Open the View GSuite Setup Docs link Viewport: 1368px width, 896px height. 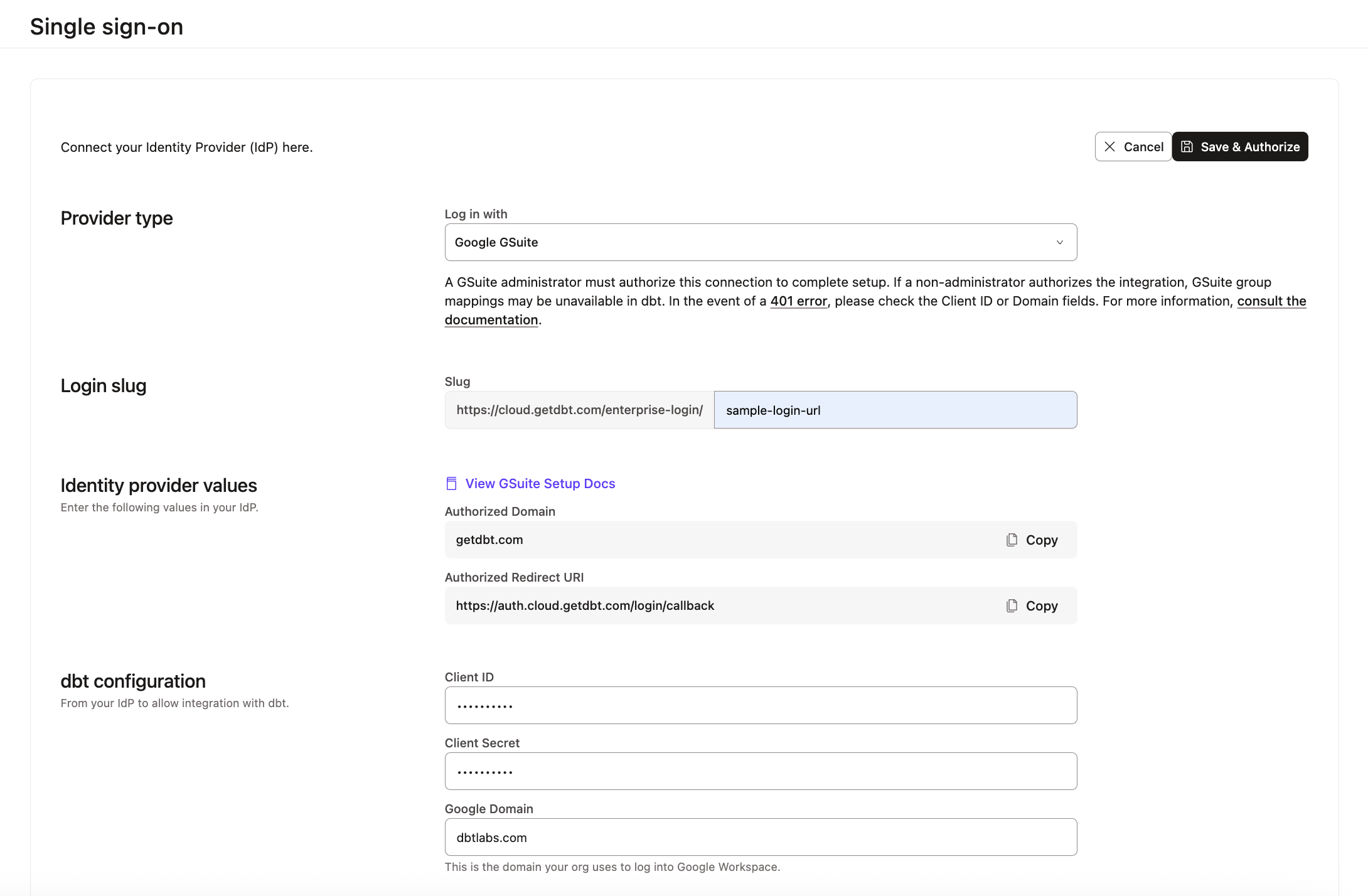(x=540, y=483)
